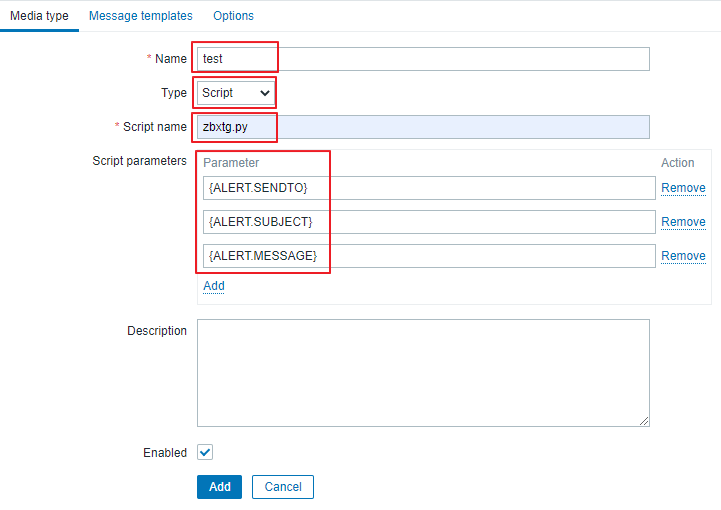Remove the {ALERT.SUBJECT} parameter
The height and width of the screenshot is (510, 721).
click(683, 222)
